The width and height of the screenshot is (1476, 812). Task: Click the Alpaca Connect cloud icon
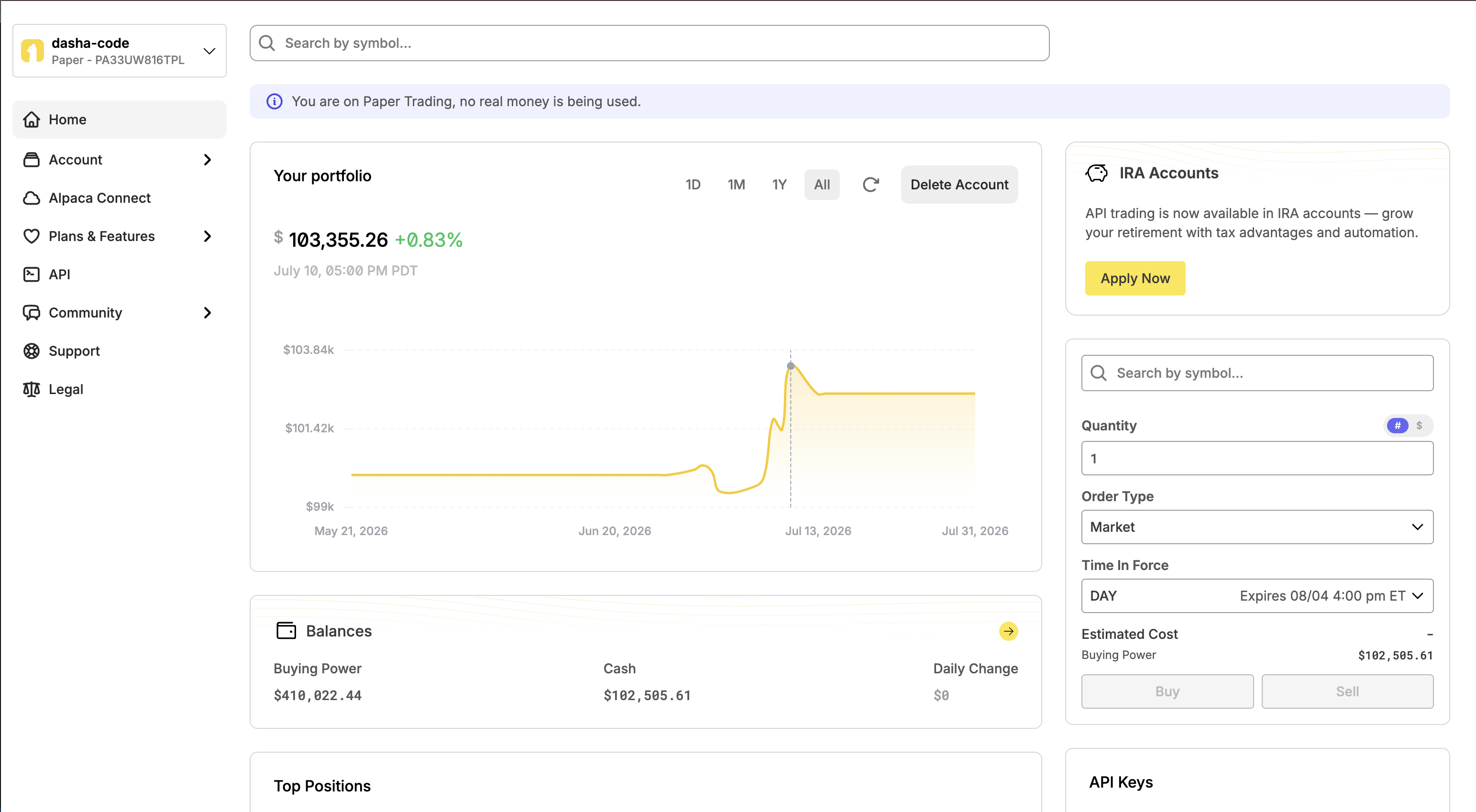[x=32, y=198]
